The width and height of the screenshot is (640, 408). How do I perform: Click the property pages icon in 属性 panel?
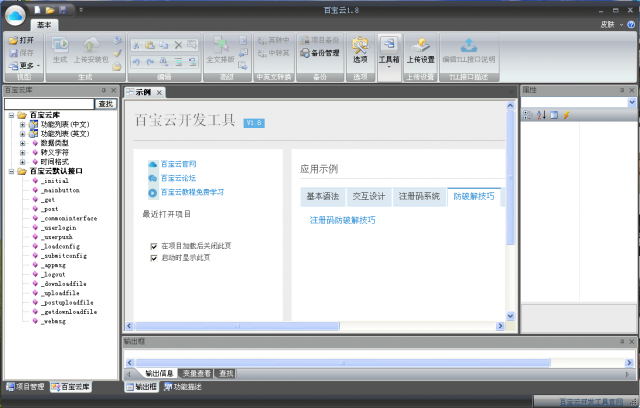554,115
